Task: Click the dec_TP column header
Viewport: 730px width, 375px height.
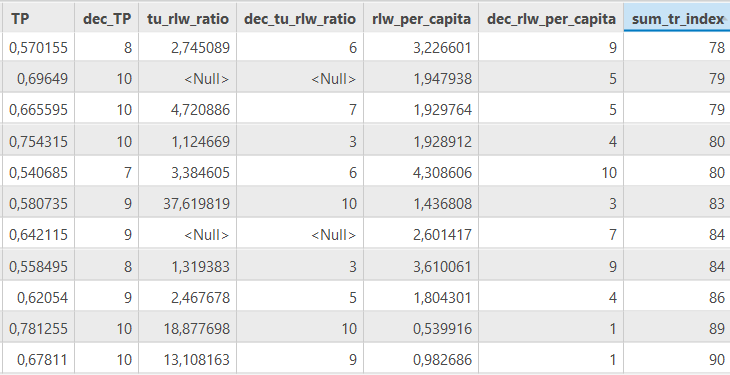Action: coord(107,19)
